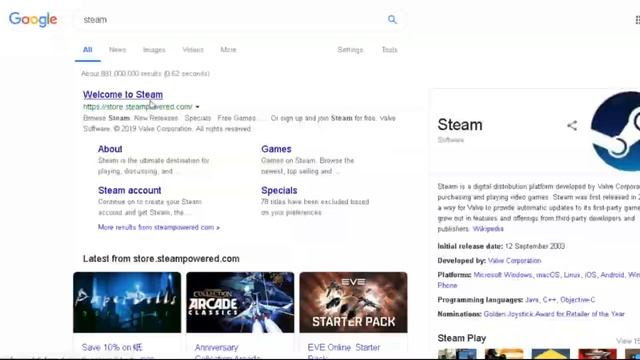Click the Linux platform link
Screen dimensions: 640x360
pyautogui.click(x=571, y=275)
